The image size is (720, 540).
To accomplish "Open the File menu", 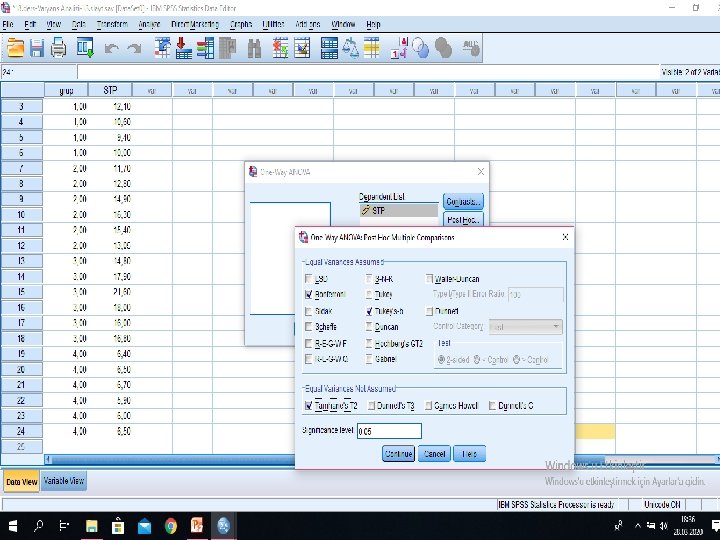I will (8, 24).
